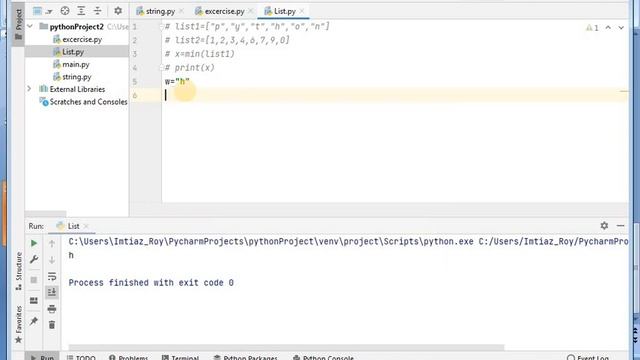Open Project view settings gear
Screen dimensions: 640x360
pyautogui.click(x=118, y=11)
